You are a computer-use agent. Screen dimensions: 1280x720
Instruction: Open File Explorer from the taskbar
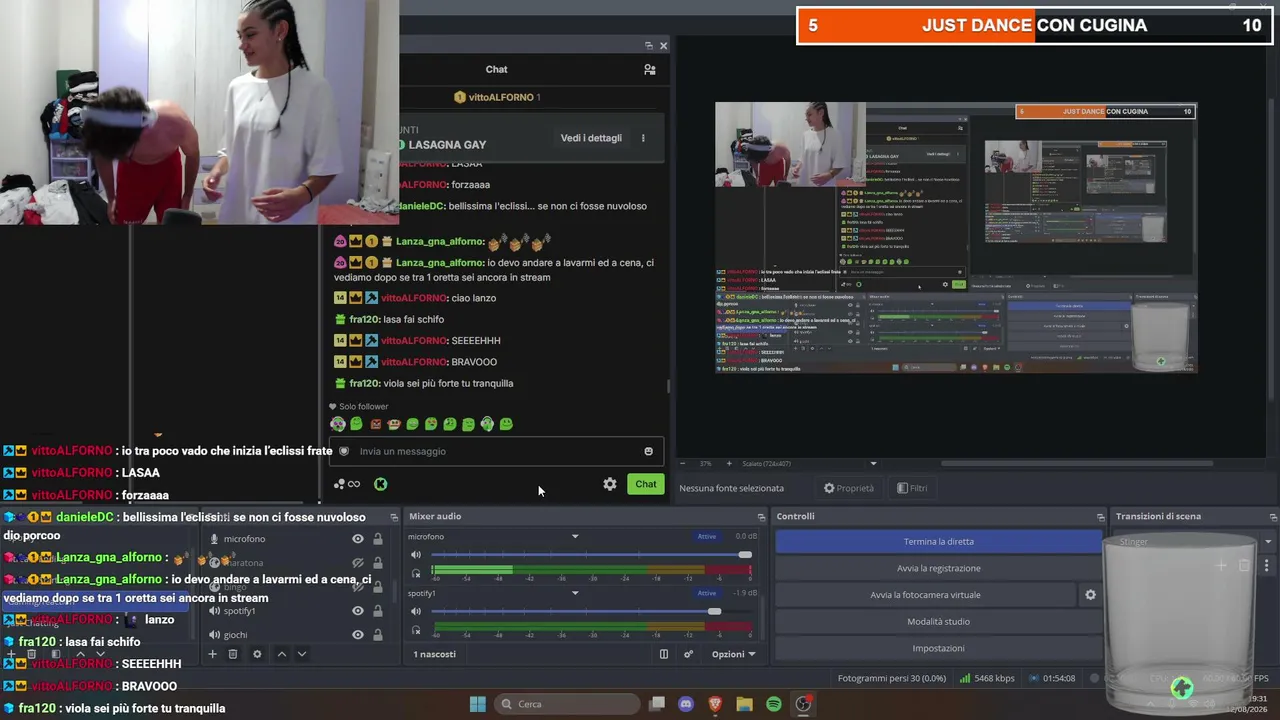click(744, 704)
